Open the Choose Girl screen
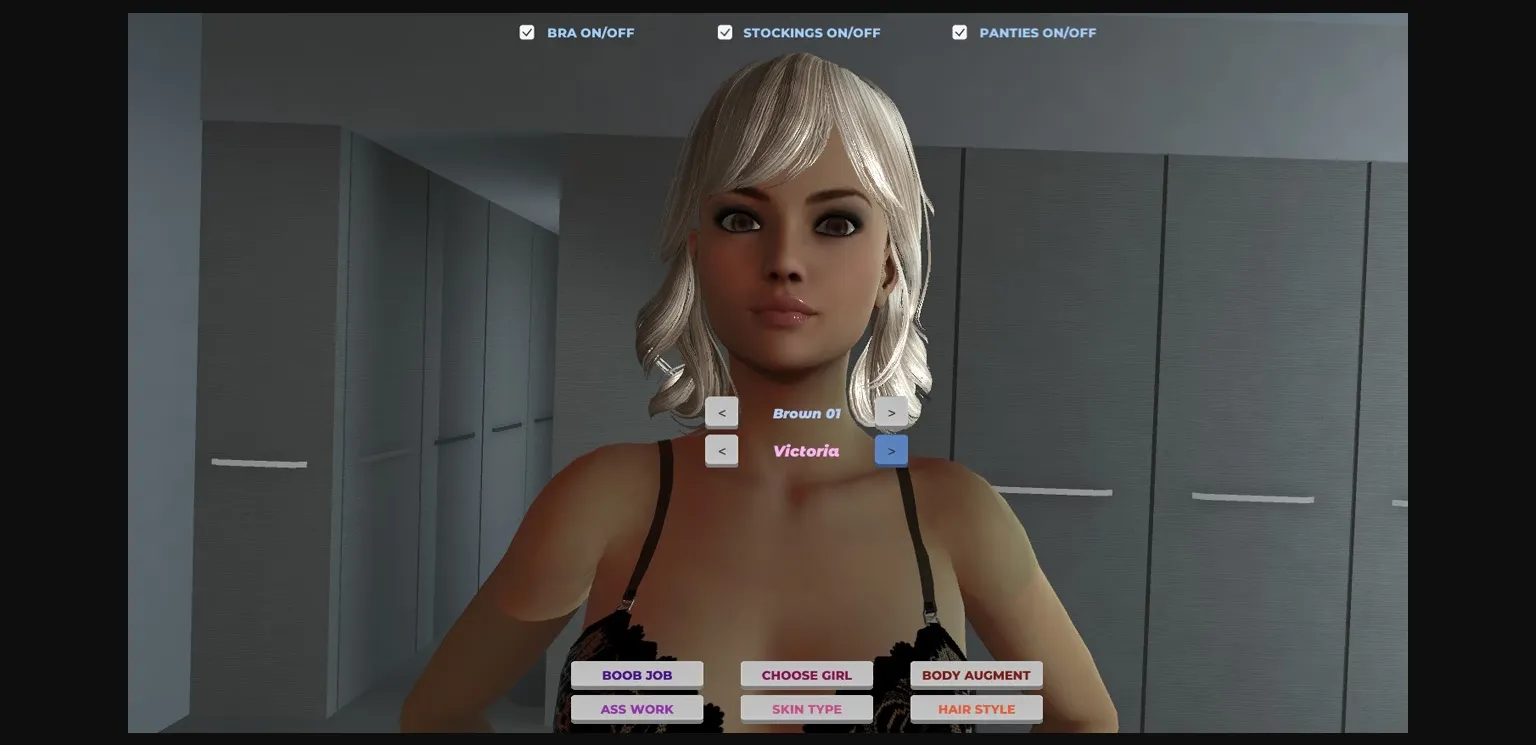This screenshot has height=745, width=1536. [x=806, y=674]
